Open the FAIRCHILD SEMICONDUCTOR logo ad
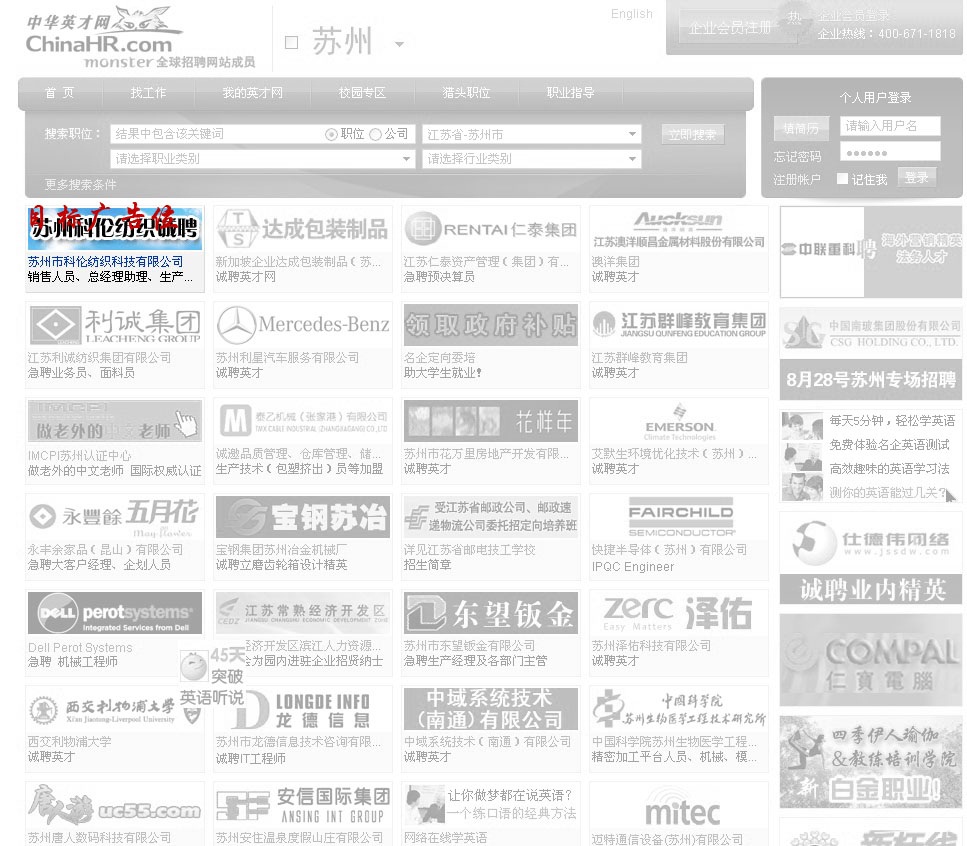967x846 pixels. (x=679, y=517)
